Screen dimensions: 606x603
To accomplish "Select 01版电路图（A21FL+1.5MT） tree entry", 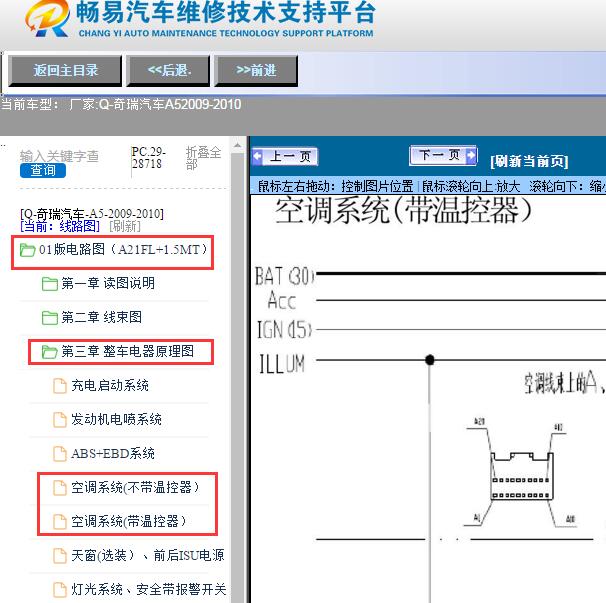I will 124,250.
